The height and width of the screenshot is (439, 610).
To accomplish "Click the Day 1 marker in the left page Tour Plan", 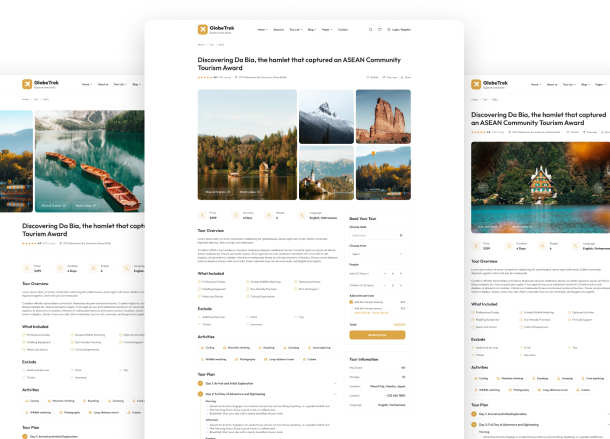I will coord(25,436).
